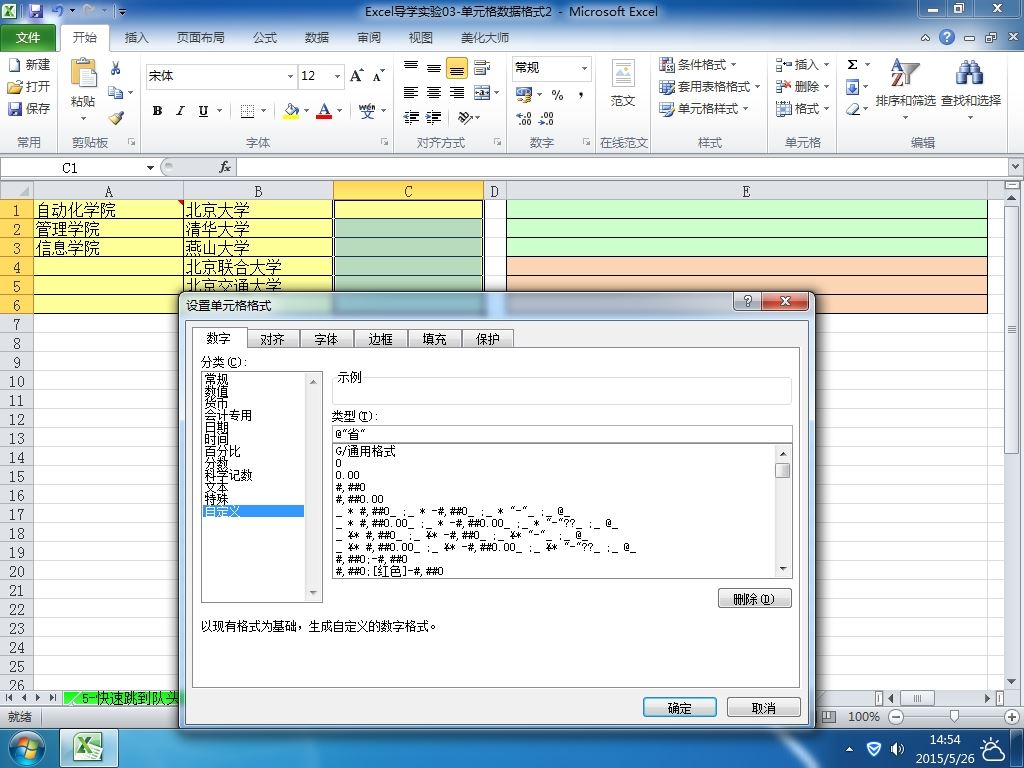Image resolution: width=1024 pixels, height=768 pixels.
Task: Choose G/通用格式 in type list
Action: [x=365, y=451]
